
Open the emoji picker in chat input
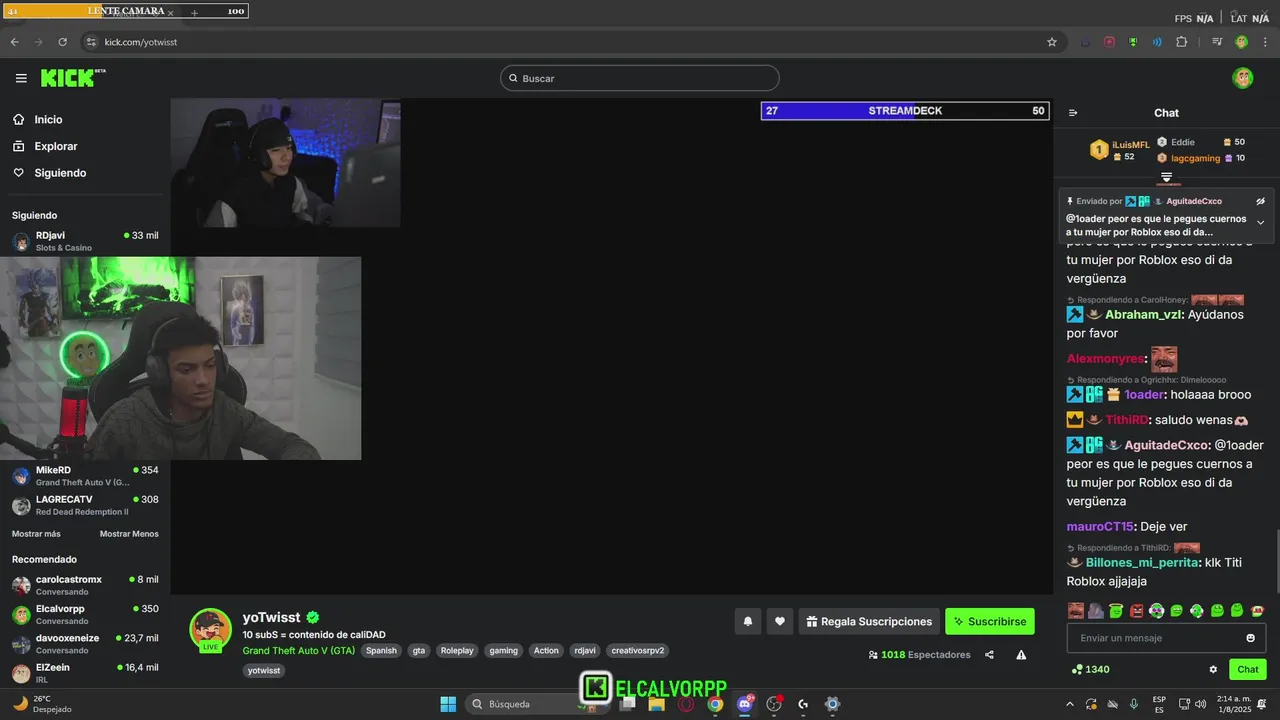click(x=1250, y=638)
